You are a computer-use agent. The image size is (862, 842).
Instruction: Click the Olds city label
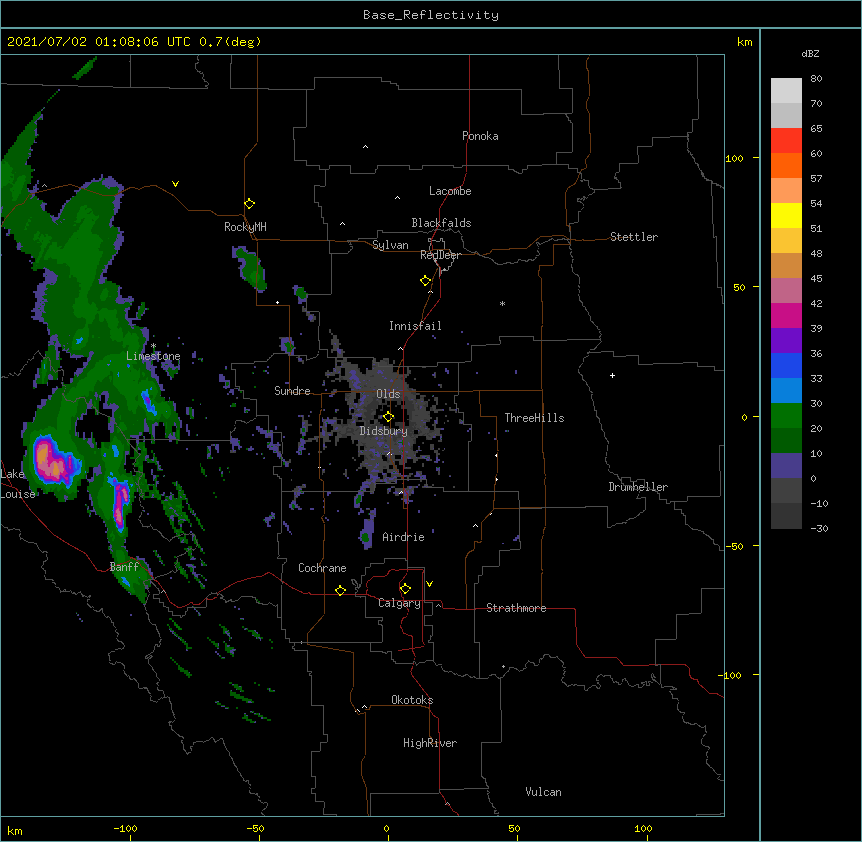(388, 394)
